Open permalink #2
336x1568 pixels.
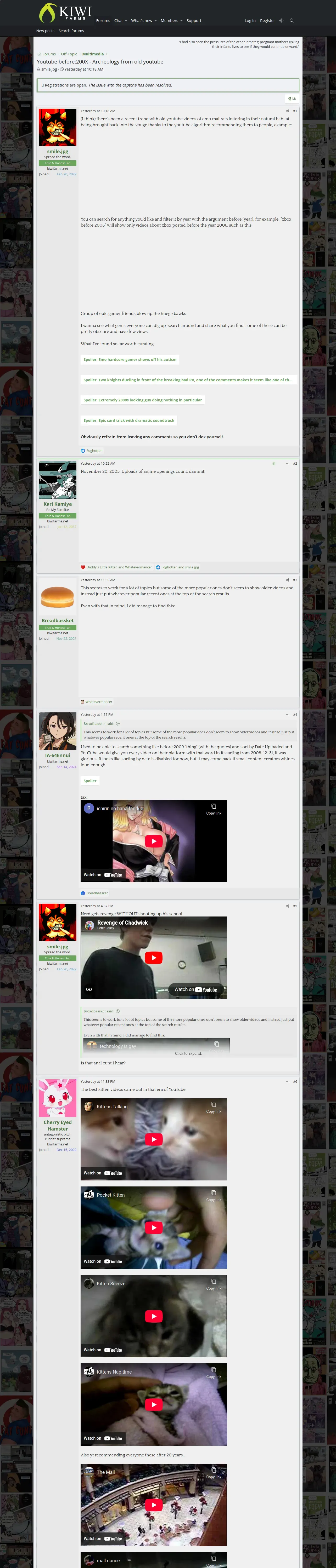pos(295,463)
